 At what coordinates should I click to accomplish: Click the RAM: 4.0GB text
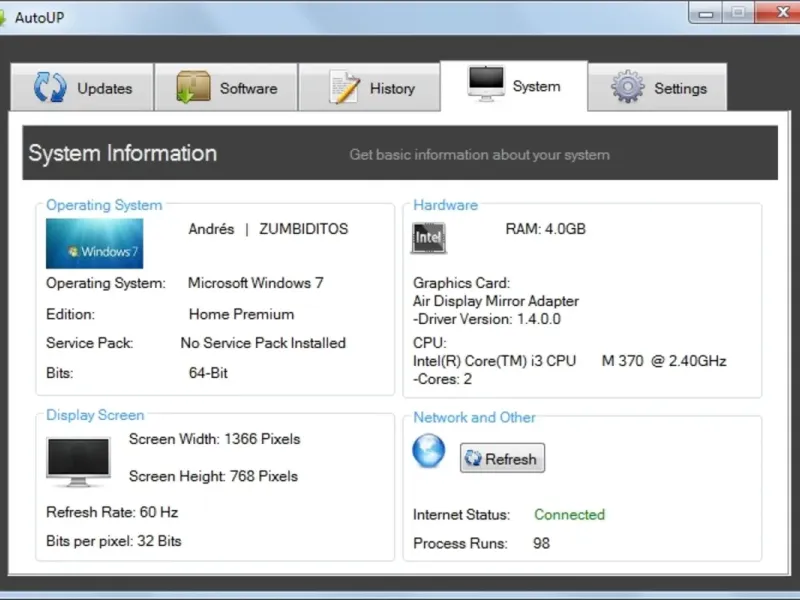[x=545, y=229]
